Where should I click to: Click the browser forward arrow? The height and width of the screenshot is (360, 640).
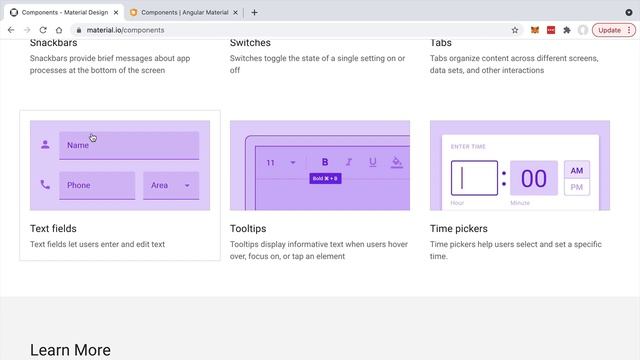click(x=27, y=30)
